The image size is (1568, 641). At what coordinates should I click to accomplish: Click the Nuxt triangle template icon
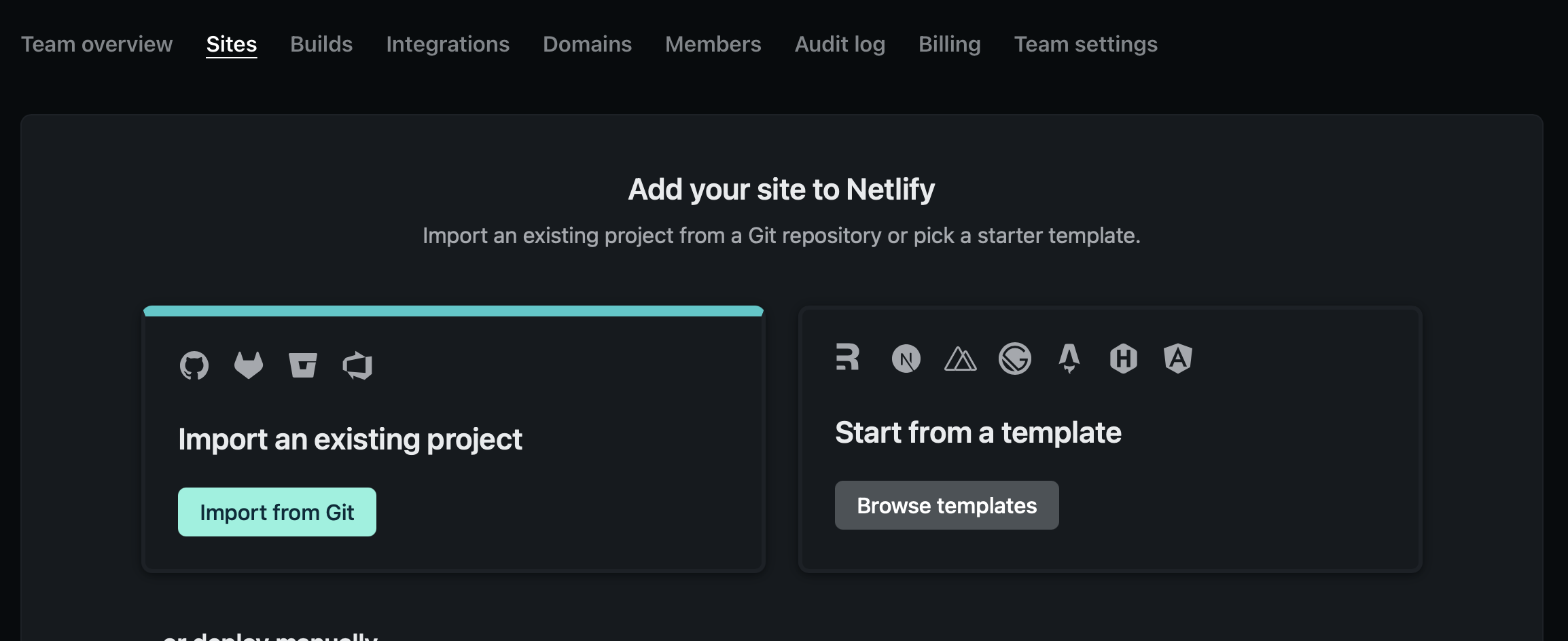click(x=961, y=359)
